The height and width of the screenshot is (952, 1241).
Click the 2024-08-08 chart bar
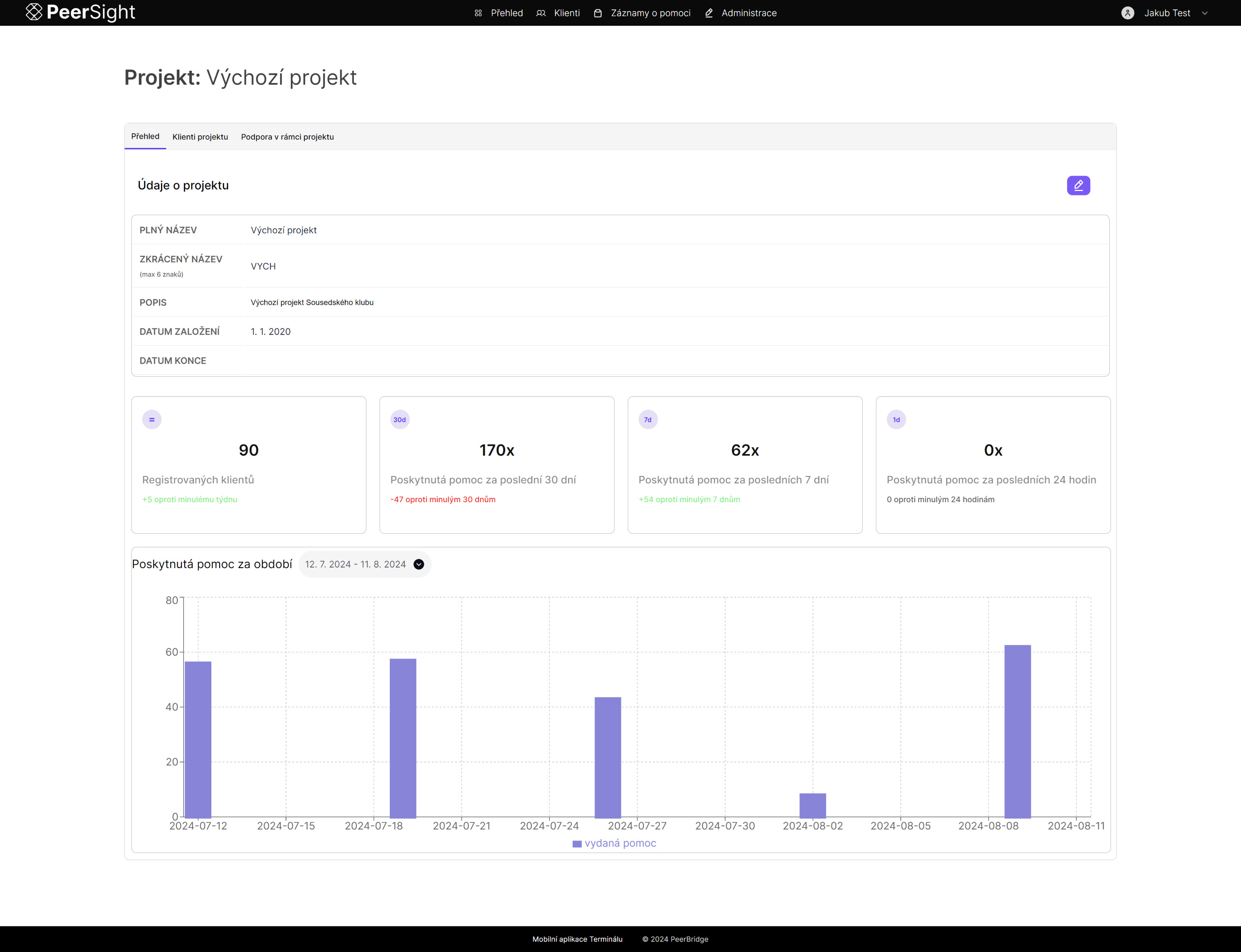point(1017,731)
